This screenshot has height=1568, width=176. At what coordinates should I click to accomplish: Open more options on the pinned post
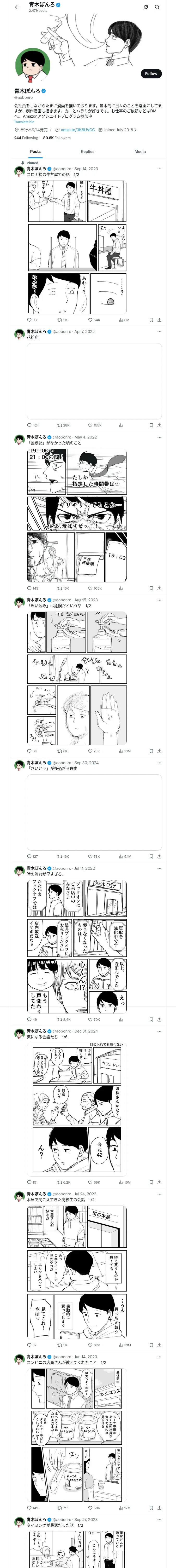[x=159, y=169]
